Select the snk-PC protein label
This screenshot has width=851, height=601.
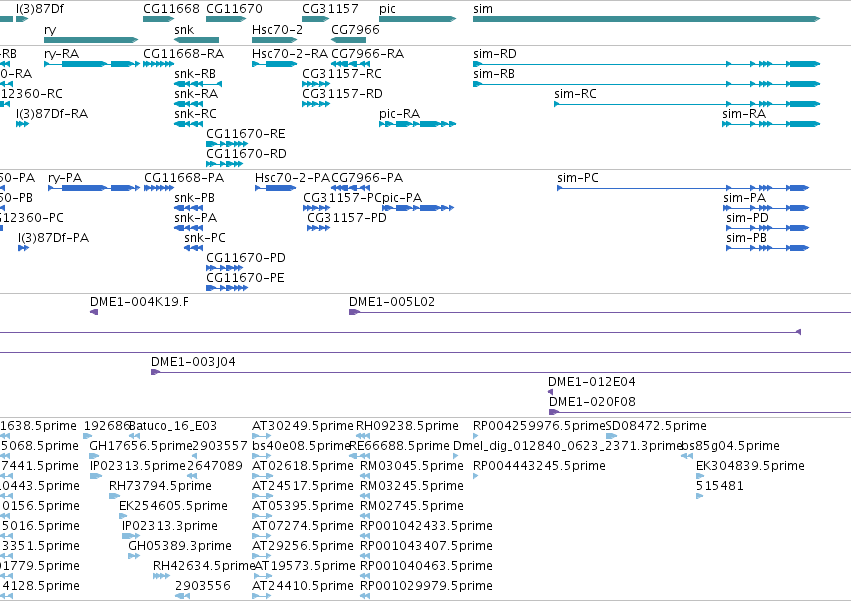[x=205, y=238]
